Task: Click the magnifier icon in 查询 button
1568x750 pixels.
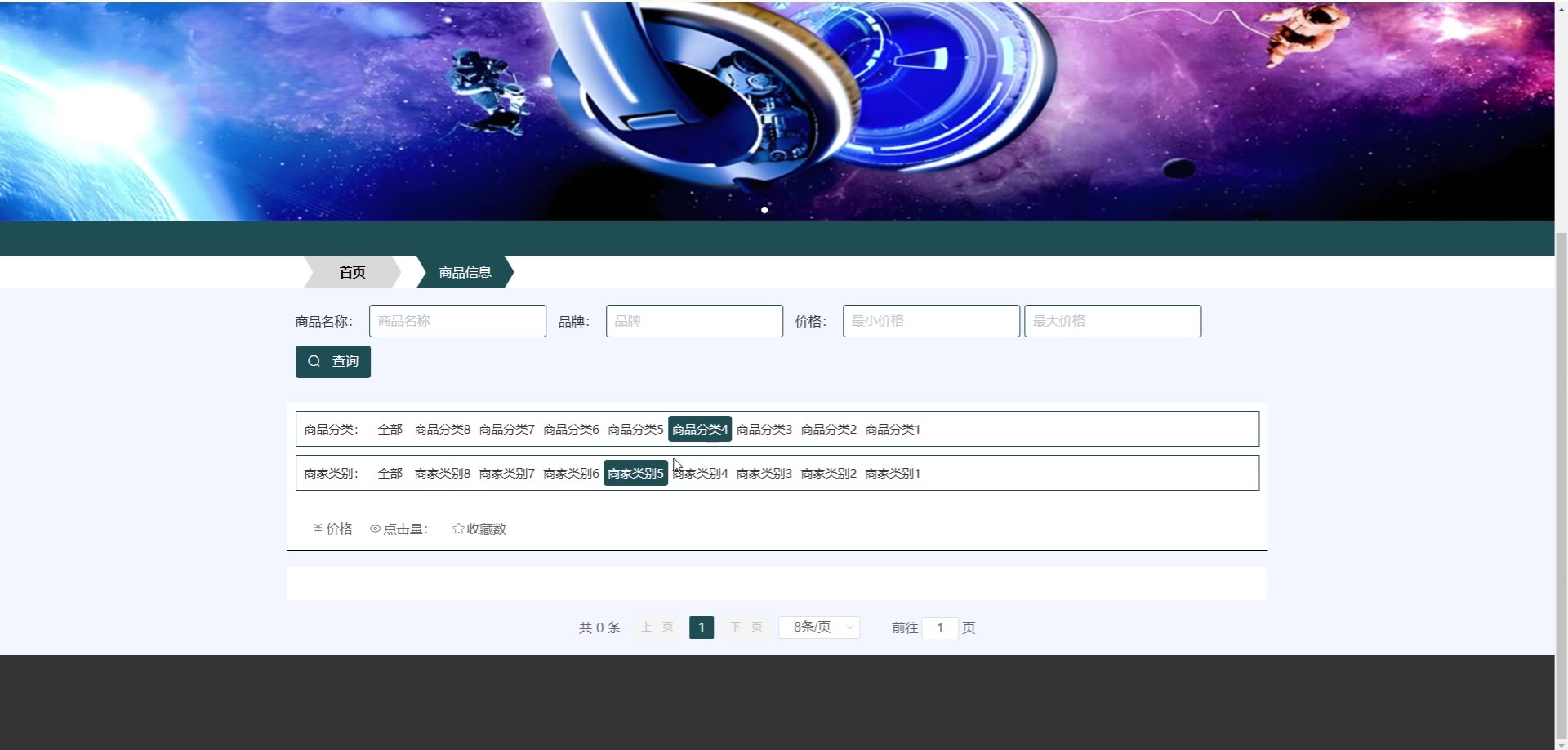Action: coord(314,361)
